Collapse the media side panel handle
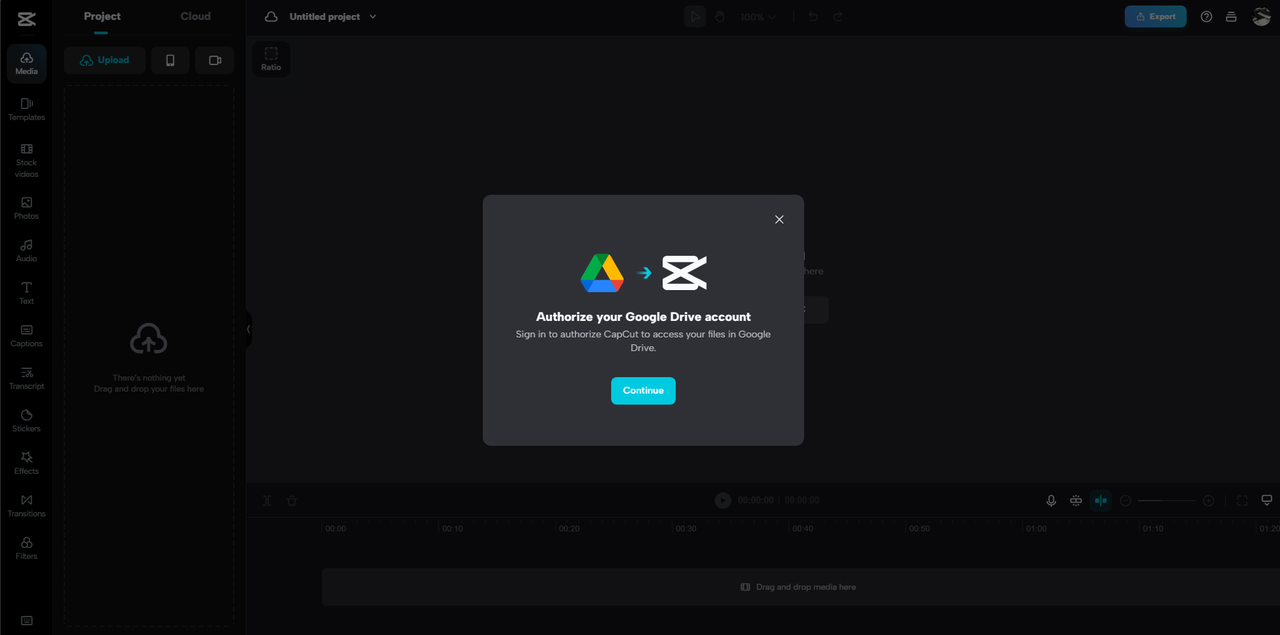1280x635 pixels. pos(248,329)
